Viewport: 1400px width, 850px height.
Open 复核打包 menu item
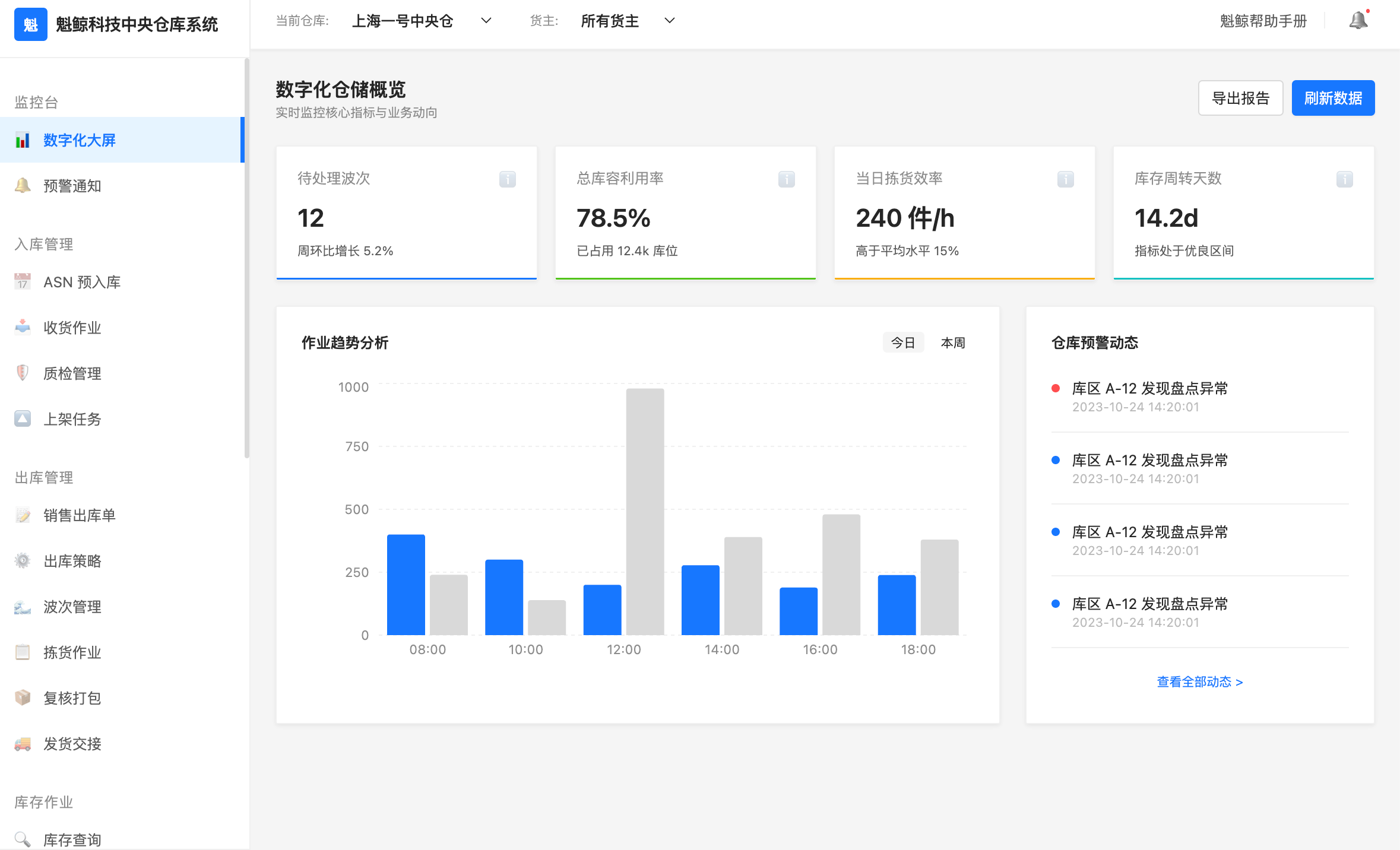(122, 698)
